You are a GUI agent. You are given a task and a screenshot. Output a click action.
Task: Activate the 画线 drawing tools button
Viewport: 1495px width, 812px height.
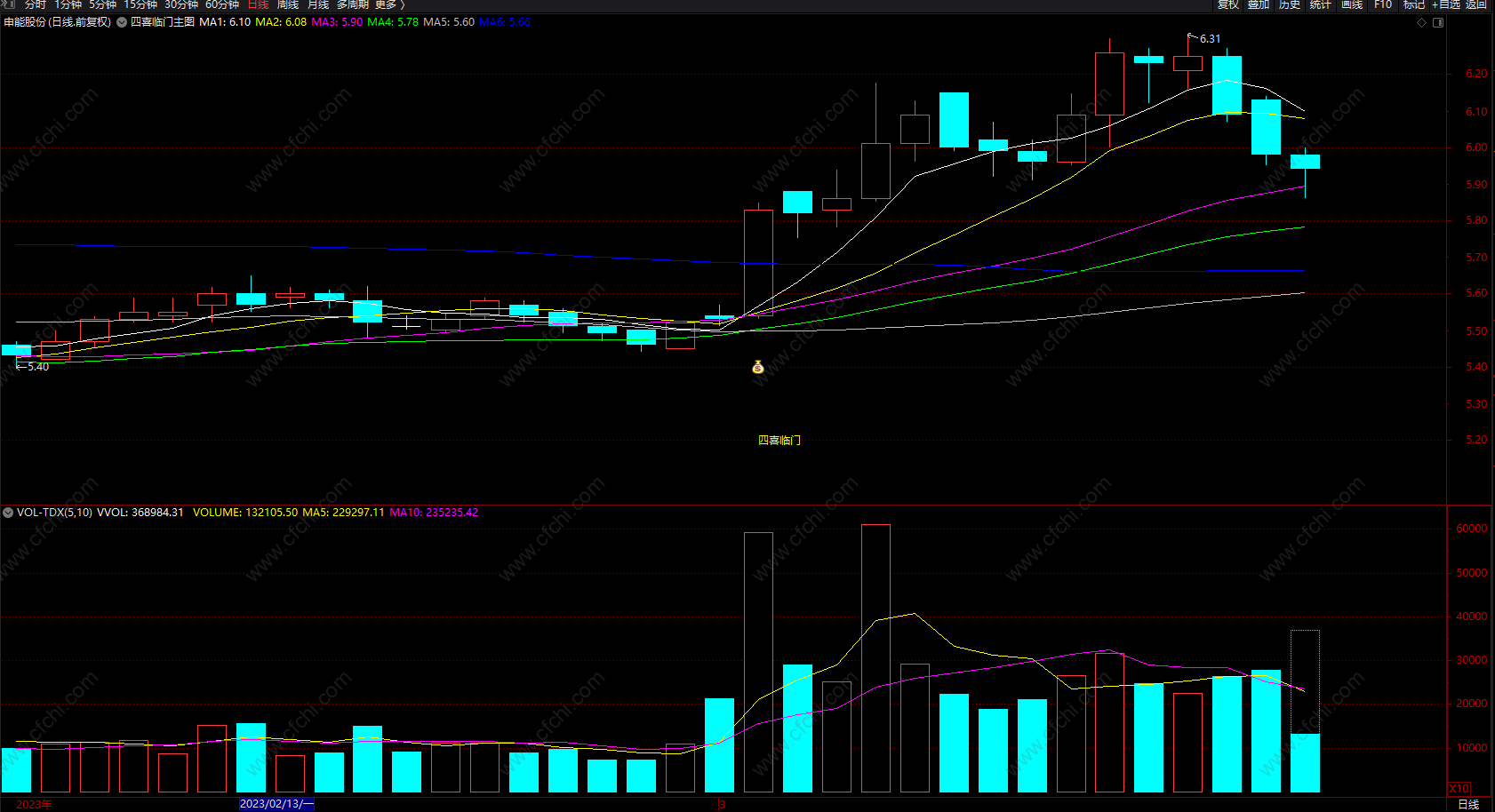(1352, 4)
